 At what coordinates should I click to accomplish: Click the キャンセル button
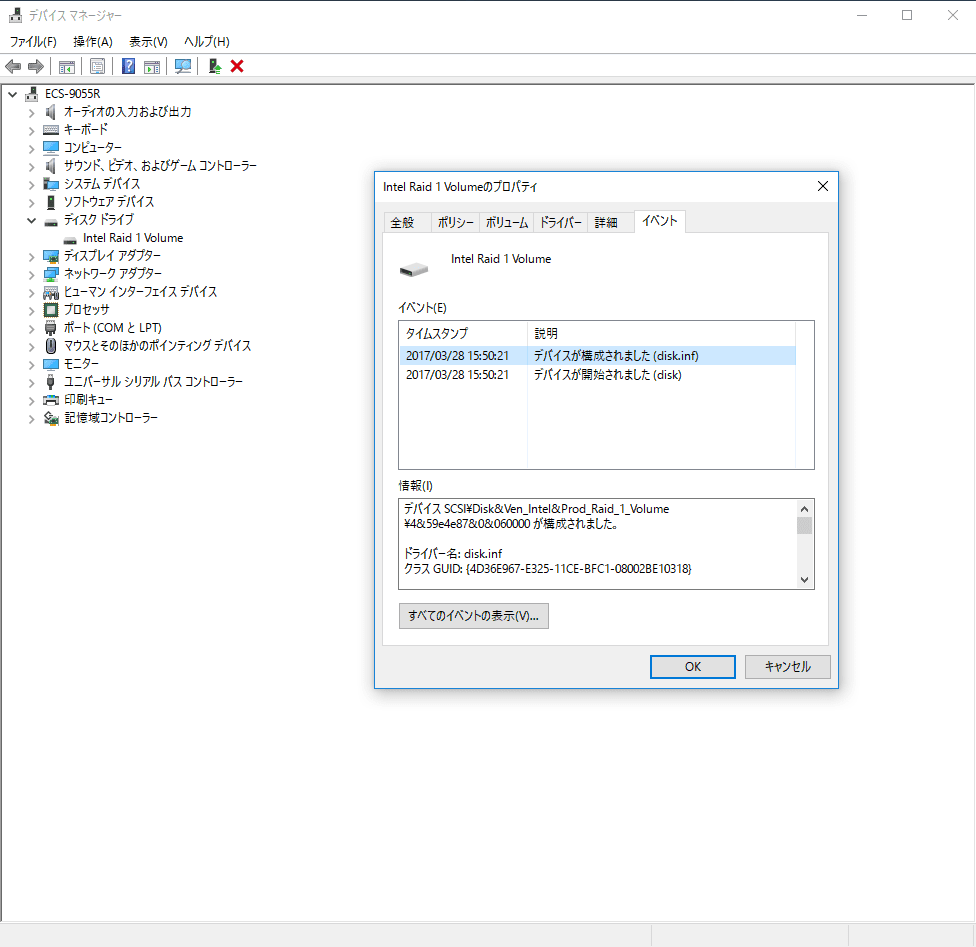(x=787, y=667)
